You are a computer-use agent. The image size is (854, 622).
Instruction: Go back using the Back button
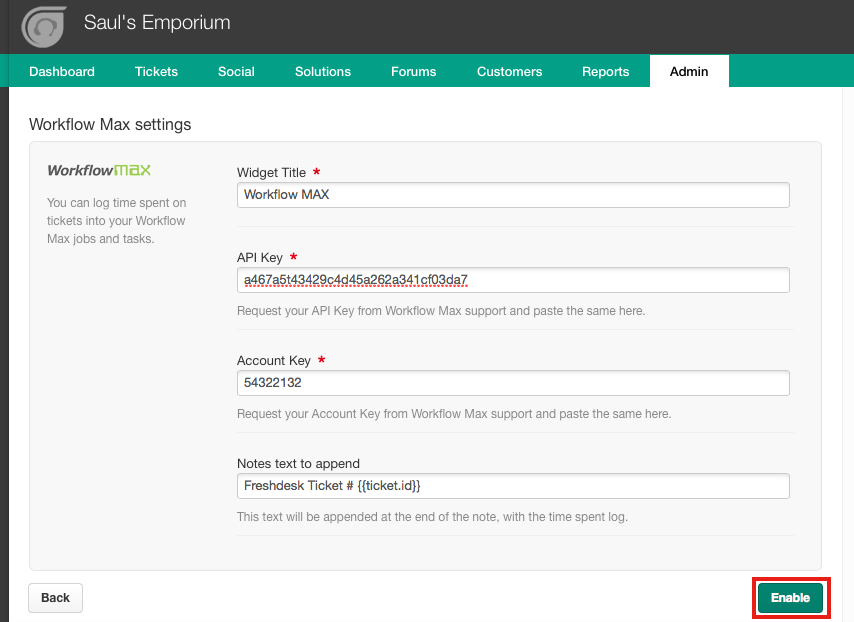(x=56, y=597)
